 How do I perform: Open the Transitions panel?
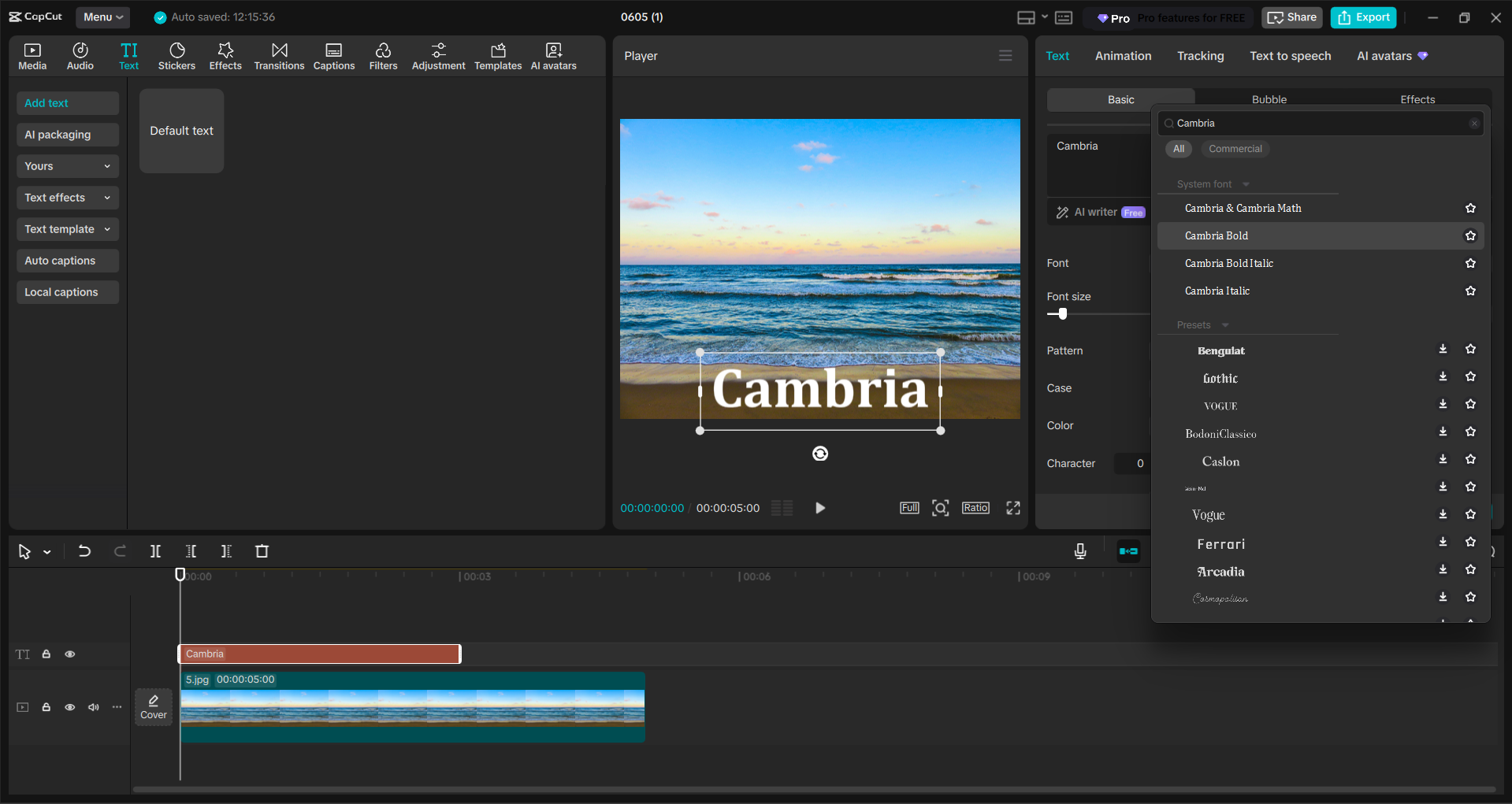(279, 55)
